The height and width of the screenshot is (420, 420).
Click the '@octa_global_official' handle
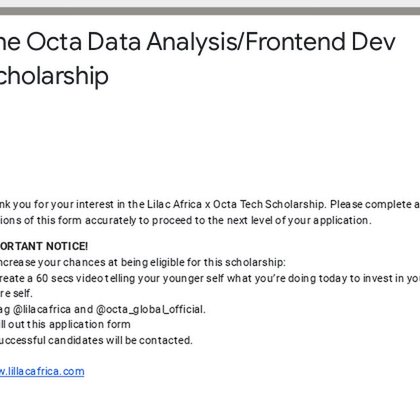[151, 309]
